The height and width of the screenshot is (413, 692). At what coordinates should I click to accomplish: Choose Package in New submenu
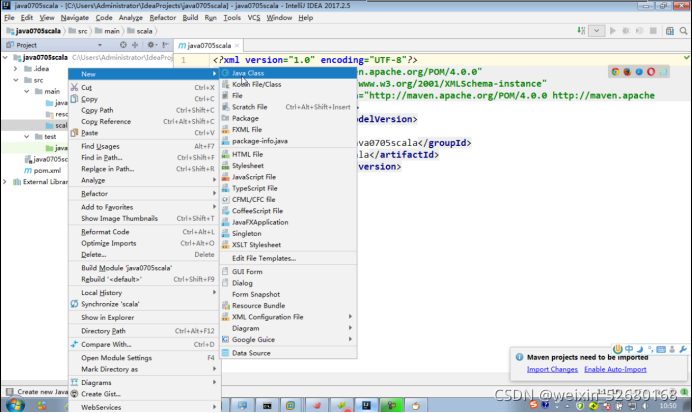tap(288, 118)
